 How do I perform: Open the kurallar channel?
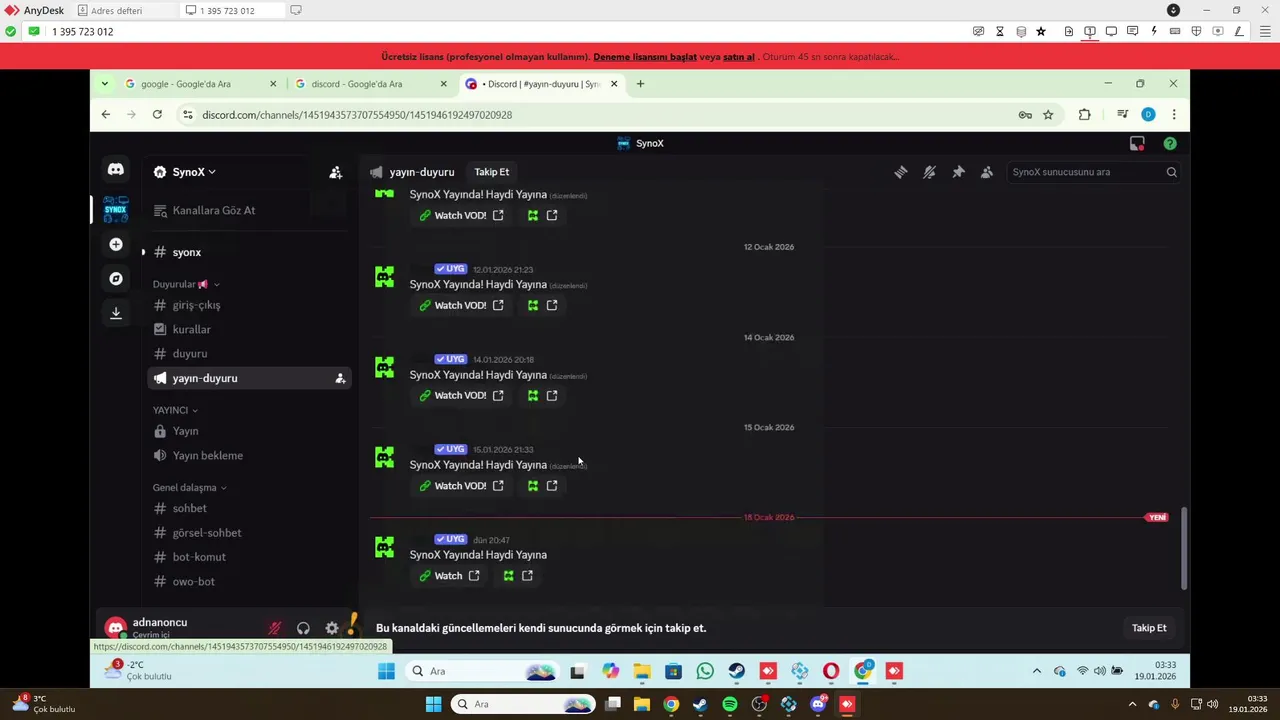click(x=248, y=329)
